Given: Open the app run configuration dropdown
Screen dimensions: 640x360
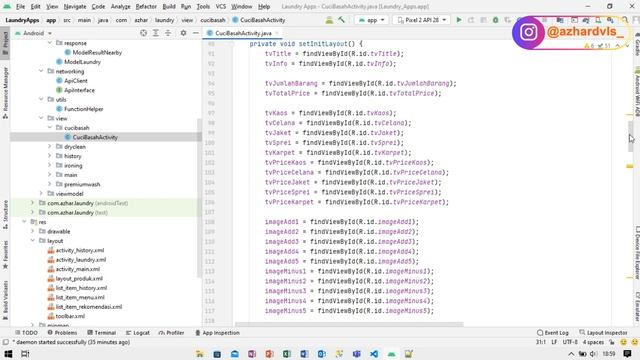Looking at the screenshot, I should (x=371, y=20).
